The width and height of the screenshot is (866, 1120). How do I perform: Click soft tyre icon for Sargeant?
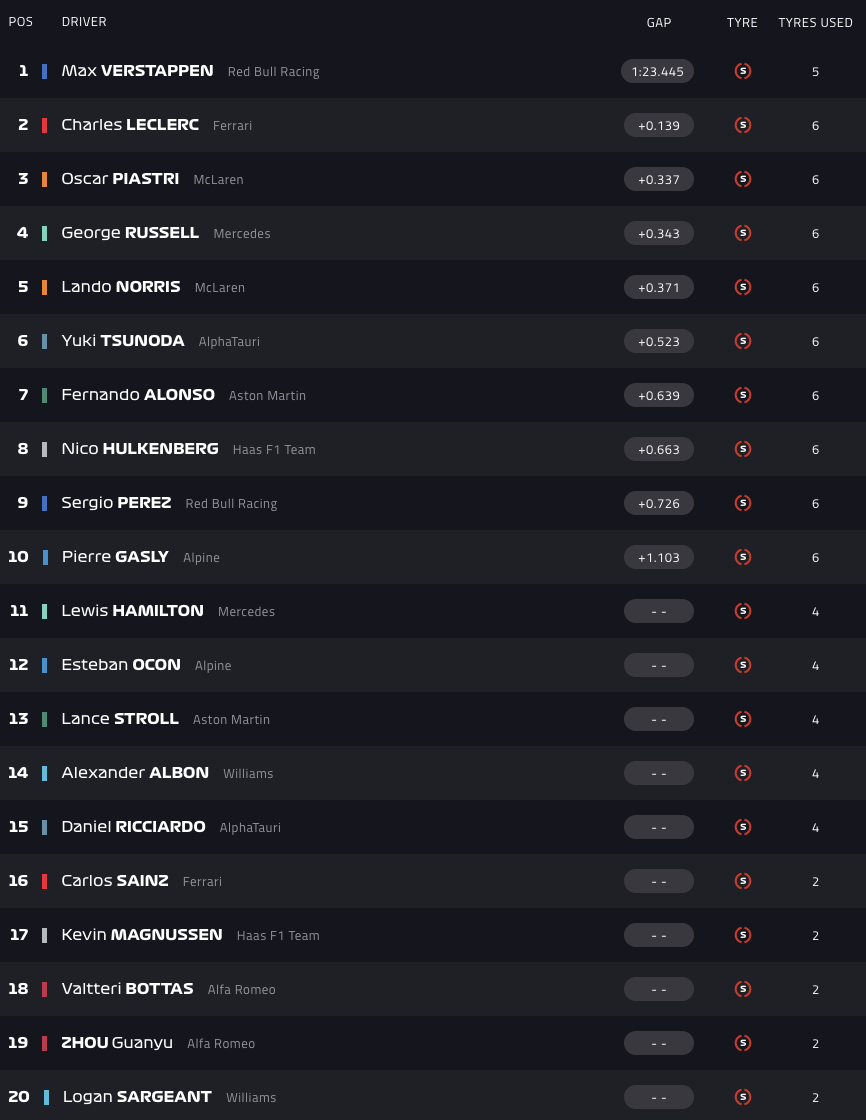pyautogui.click(x=742, y=1097)
